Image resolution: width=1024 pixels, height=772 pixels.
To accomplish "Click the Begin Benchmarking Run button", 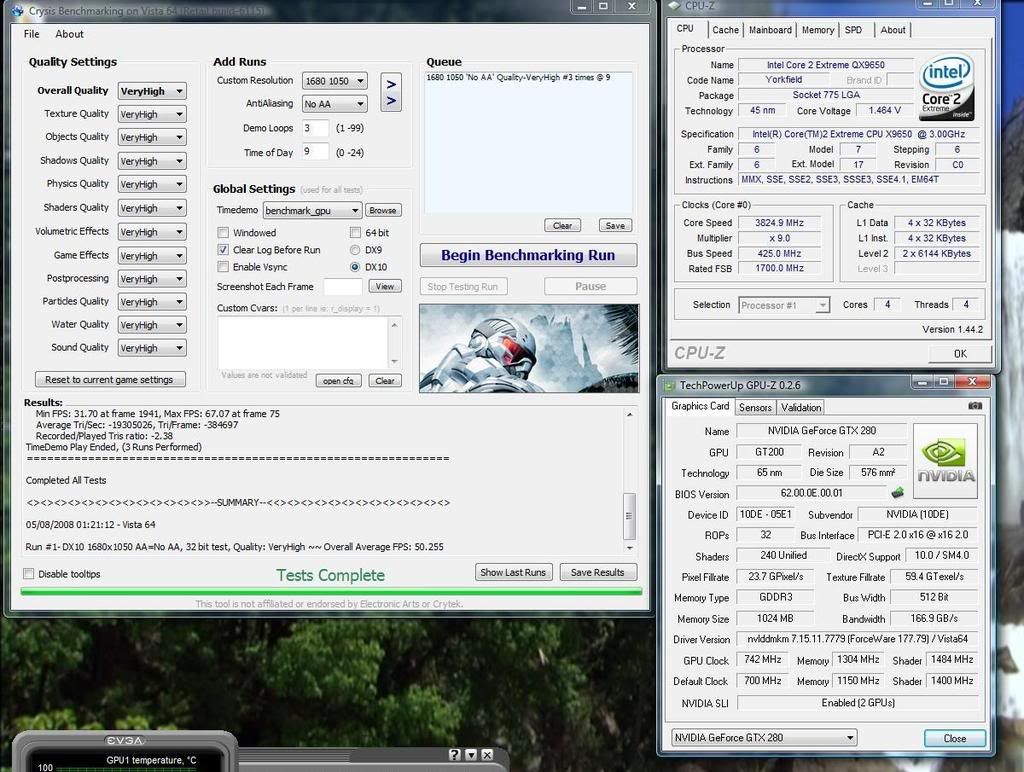I will pos(528,255).
